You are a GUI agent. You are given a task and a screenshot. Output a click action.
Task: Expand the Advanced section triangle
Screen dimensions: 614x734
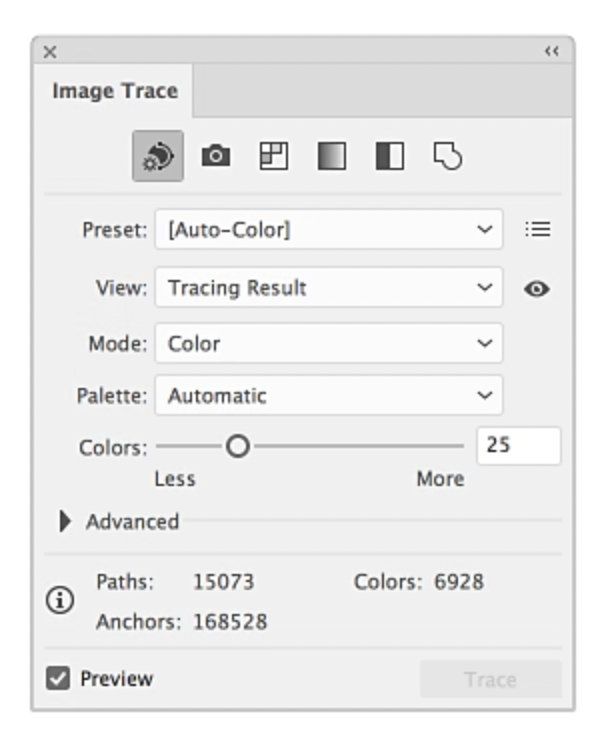point(65,521)
